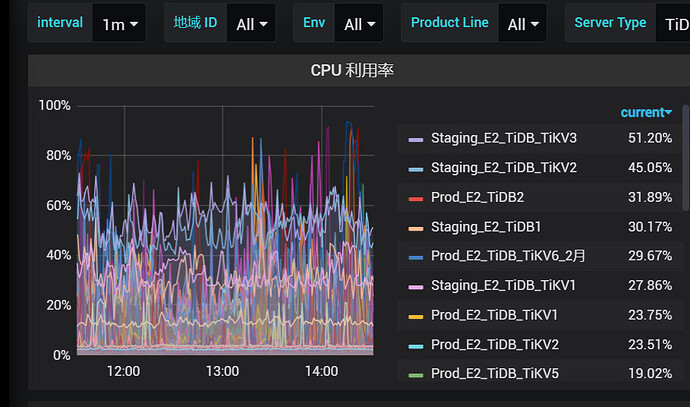Open the 地域 ID All dropdown
The height and width of the screenshot is (407, 690).
tap(251, 23)
